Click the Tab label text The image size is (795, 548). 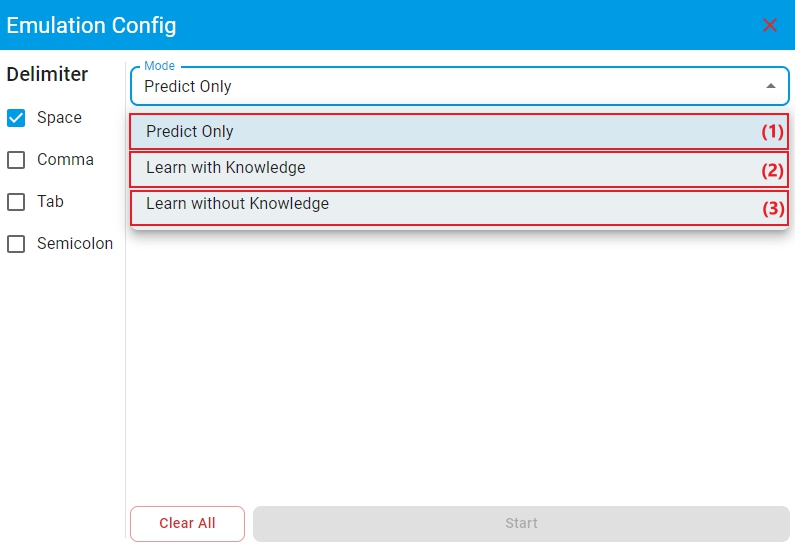(50, 202)
